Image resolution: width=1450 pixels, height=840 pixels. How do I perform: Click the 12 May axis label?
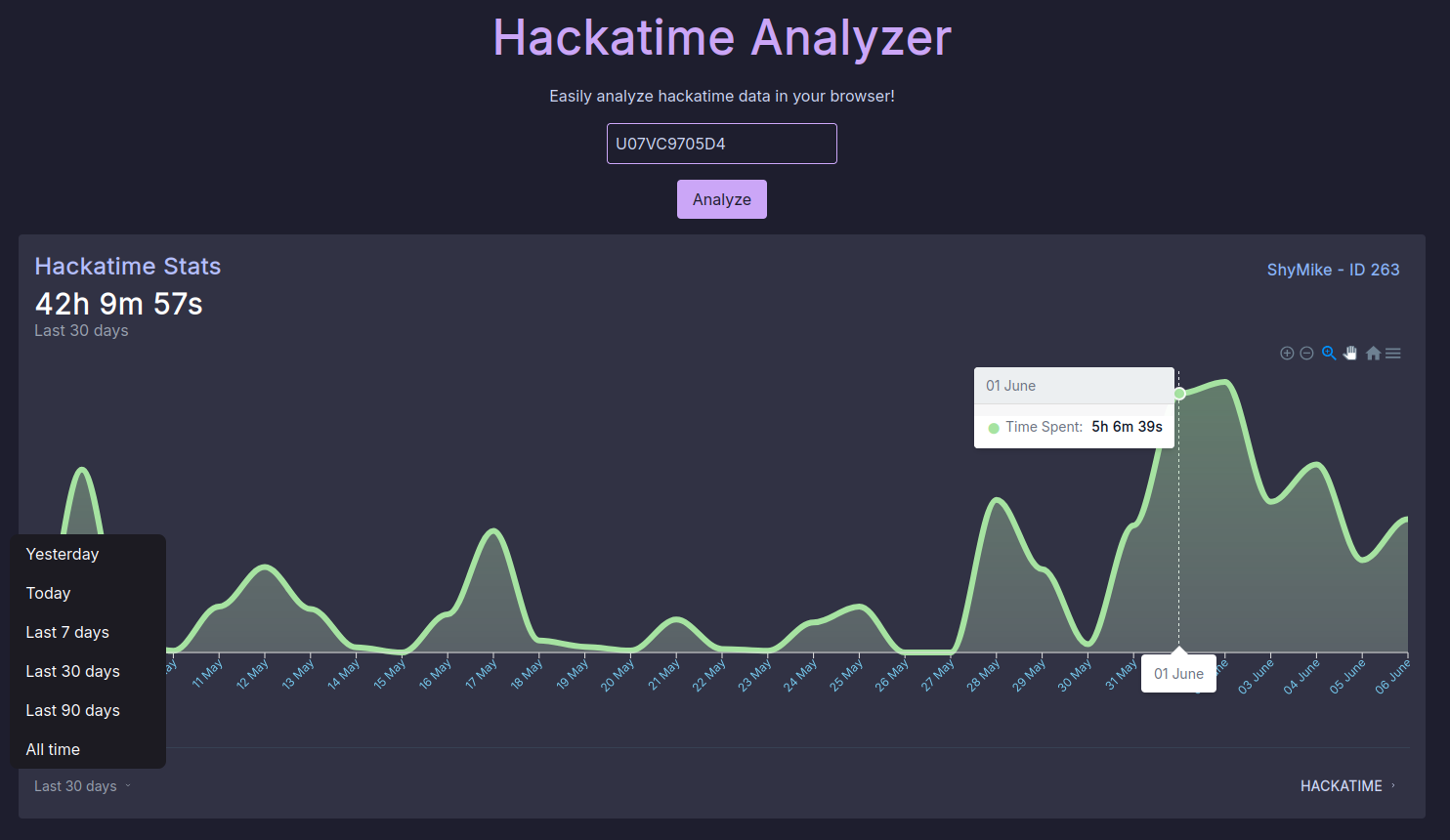[x=253, y=674]
